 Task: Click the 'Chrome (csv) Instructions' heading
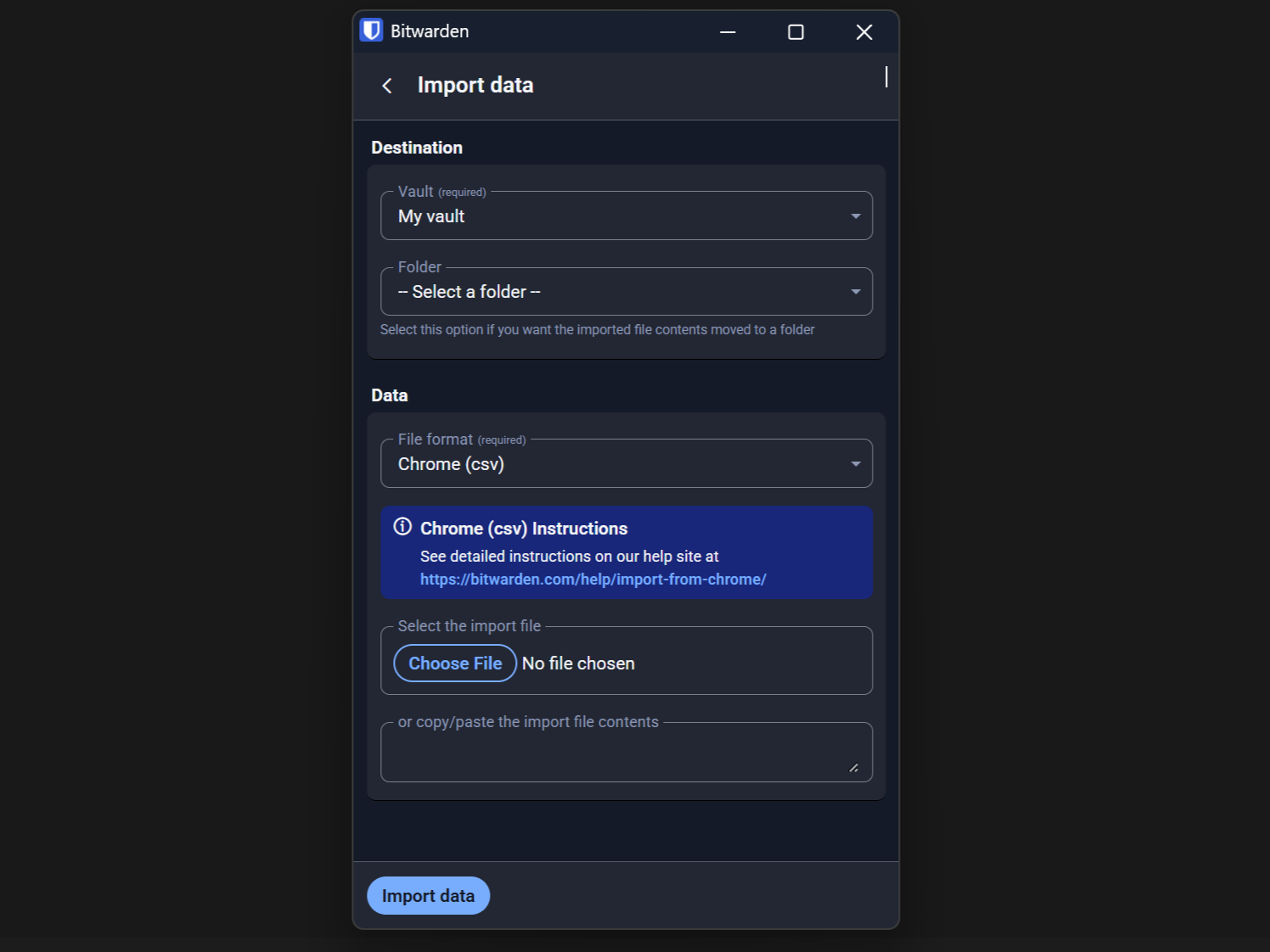(524, 529)
